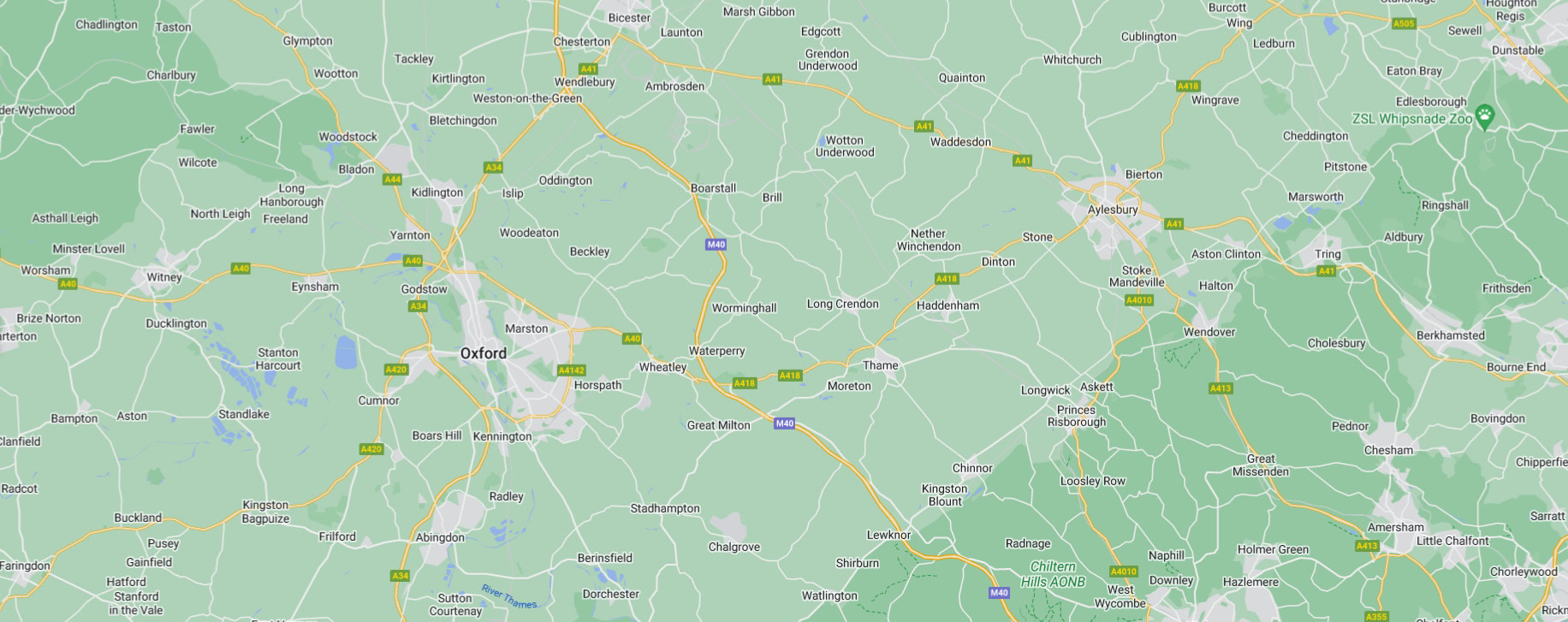Select the Chiltern Hills AONB label
Image resolution: width=1568 pixels, height=622 pixels.
click(x=1053, y=574)
